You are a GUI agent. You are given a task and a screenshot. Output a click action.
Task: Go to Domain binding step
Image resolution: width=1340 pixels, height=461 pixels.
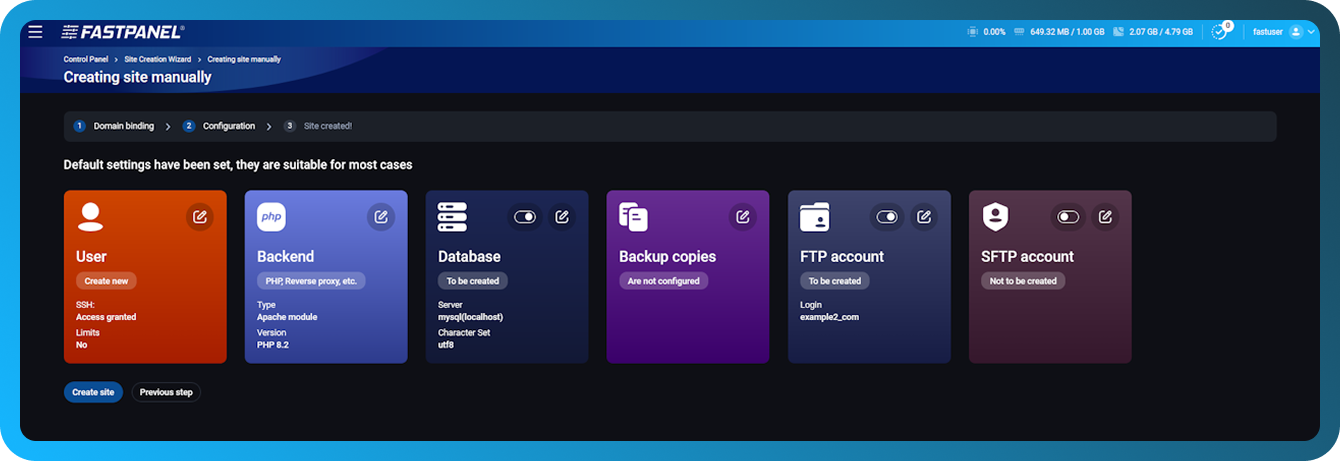[123, 127]
